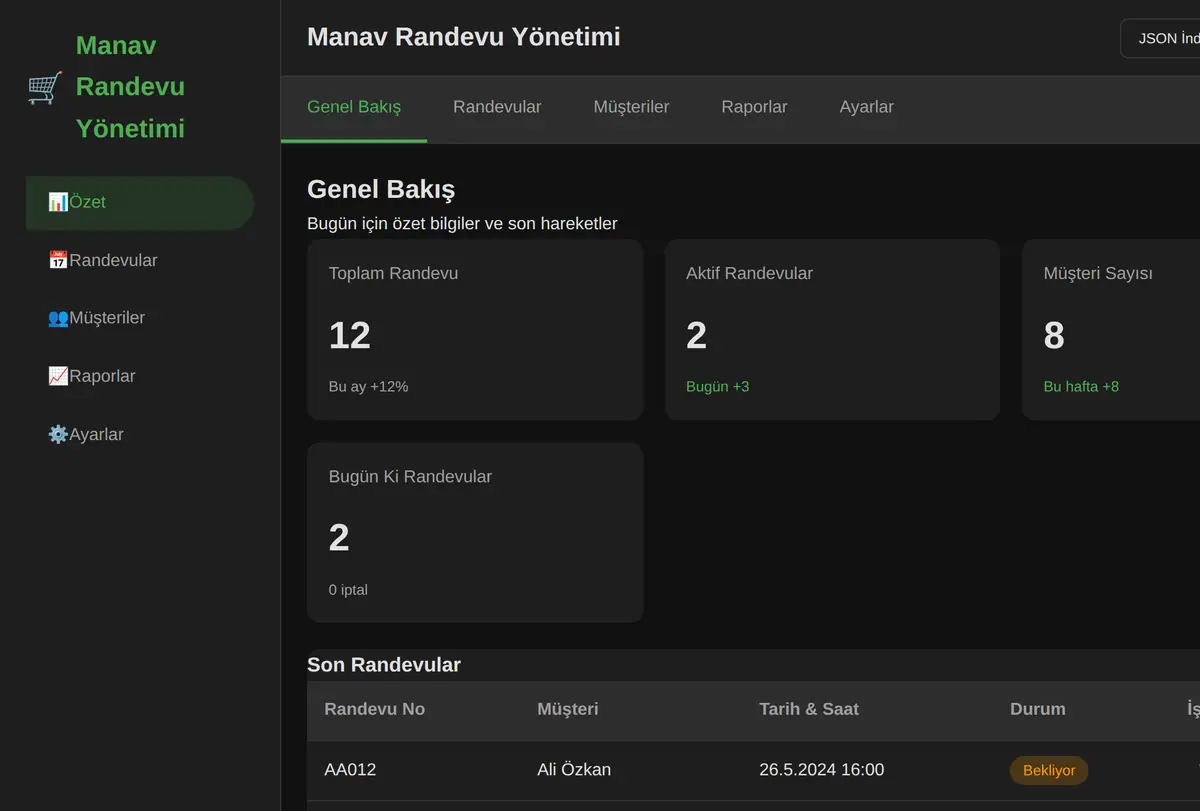Click the Müşteri Sayısı card title
Image resolution: width=1200 pixels, height=811 pixels.
[1098, 273]
